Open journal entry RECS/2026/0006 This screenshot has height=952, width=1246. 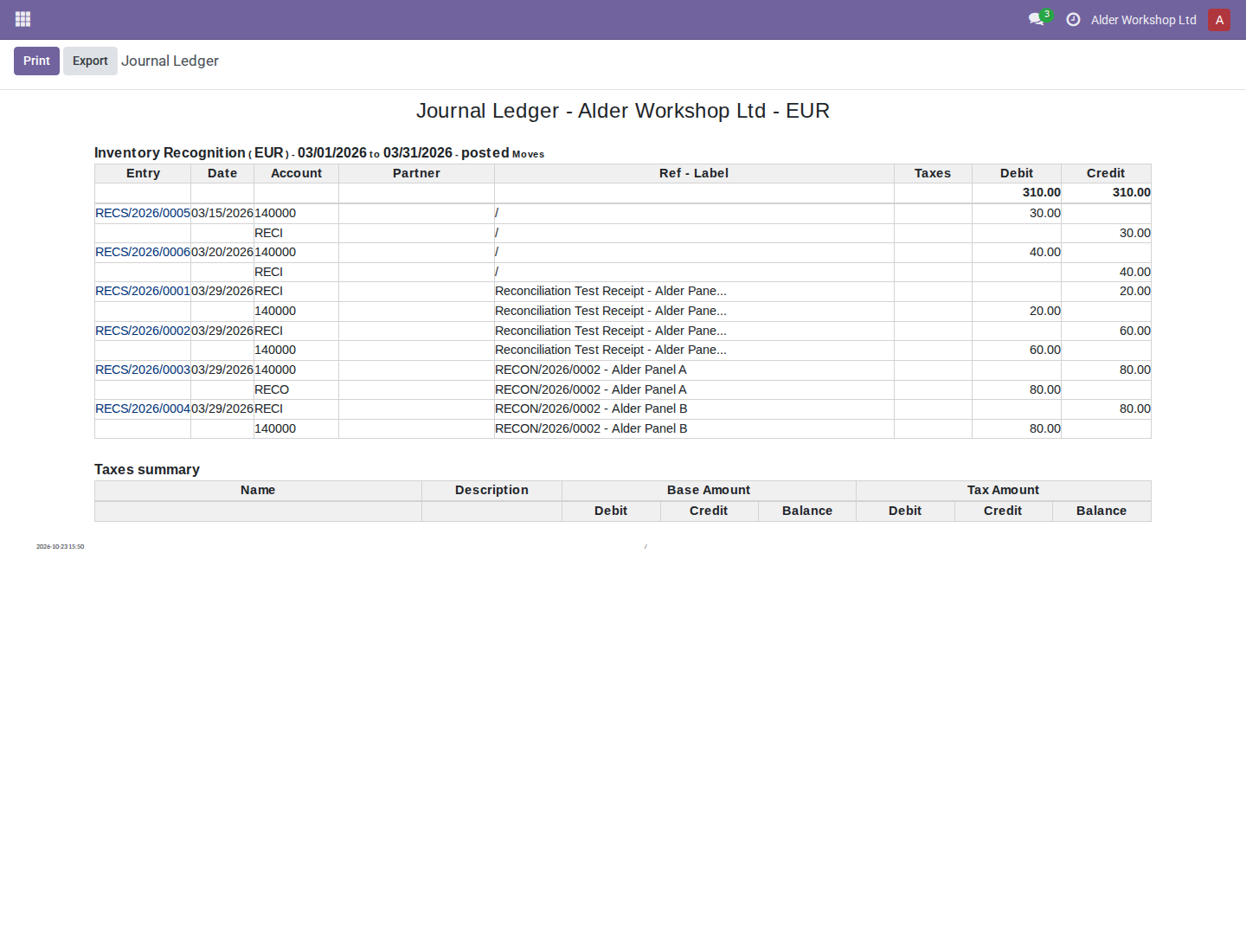click(143, 252)
